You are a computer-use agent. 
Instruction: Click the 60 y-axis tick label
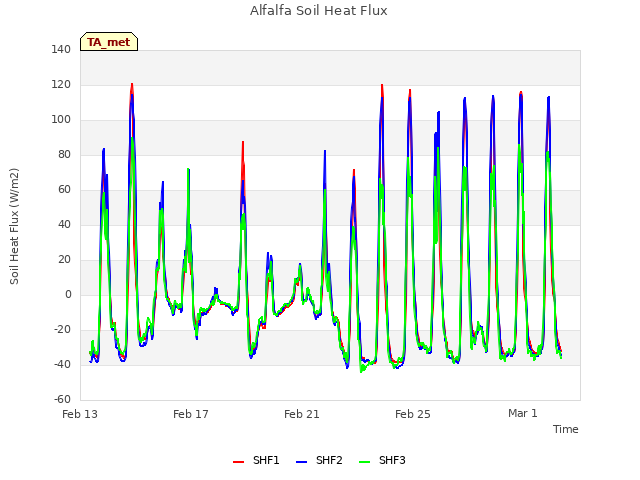pos(64,189)
